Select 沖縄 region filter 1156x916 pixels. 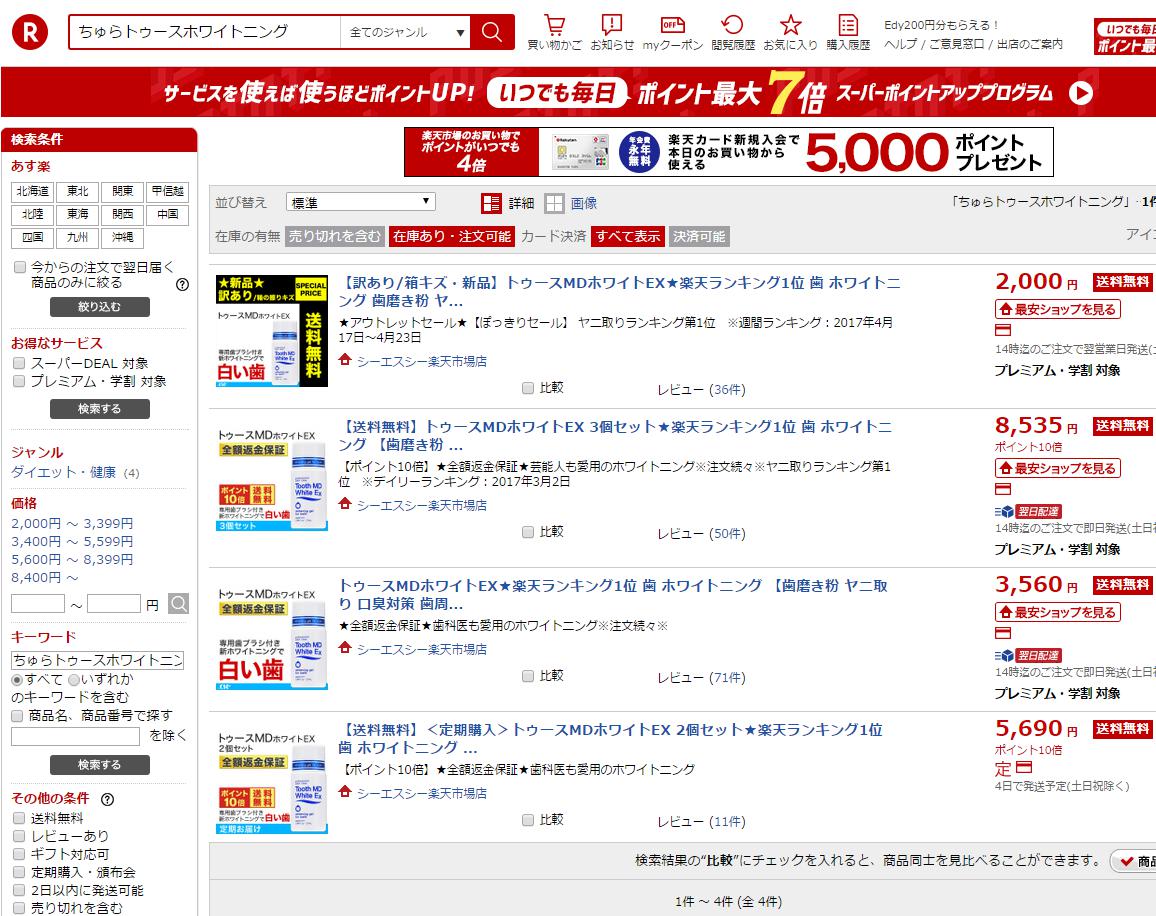tap(122, 237)
